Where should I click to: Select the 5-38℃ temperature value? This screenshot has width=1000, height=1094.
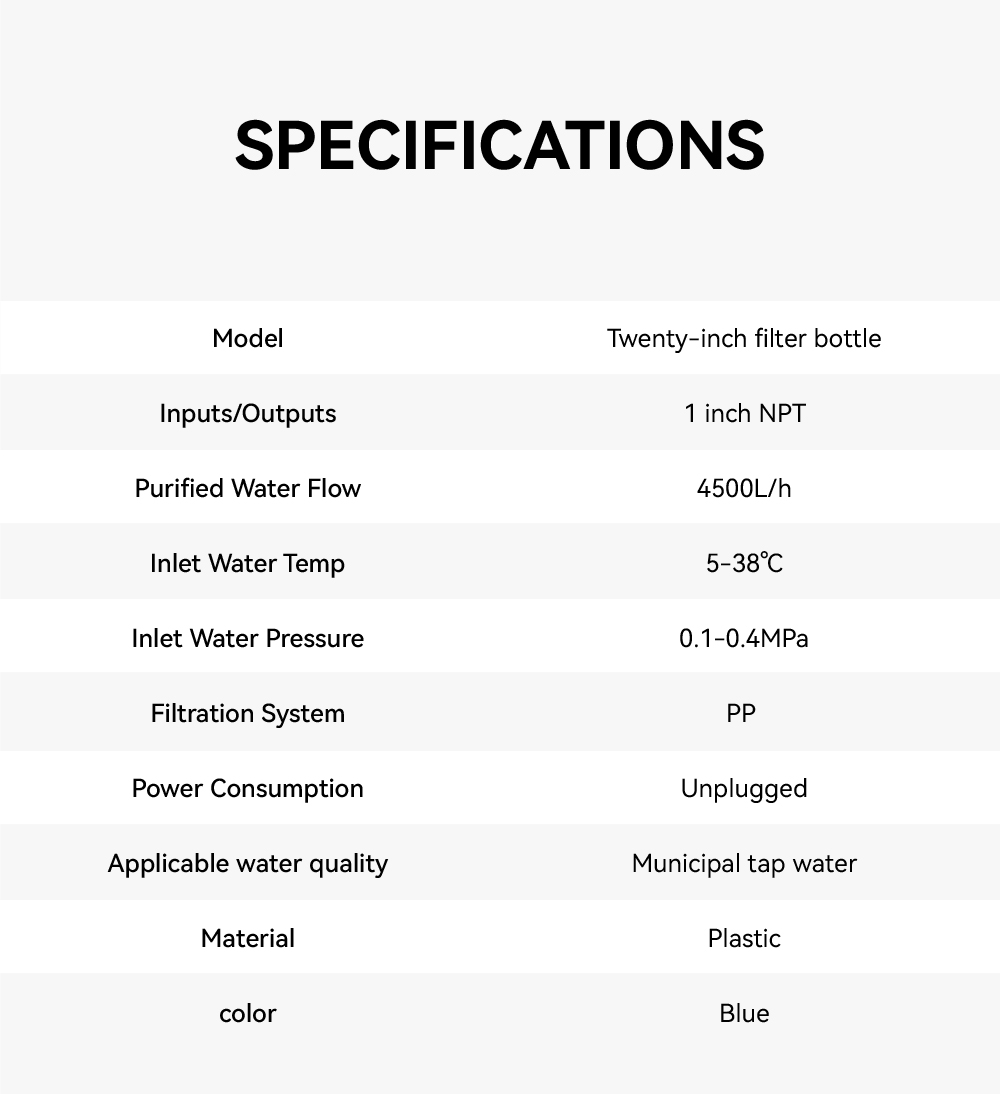click(744, 563)
